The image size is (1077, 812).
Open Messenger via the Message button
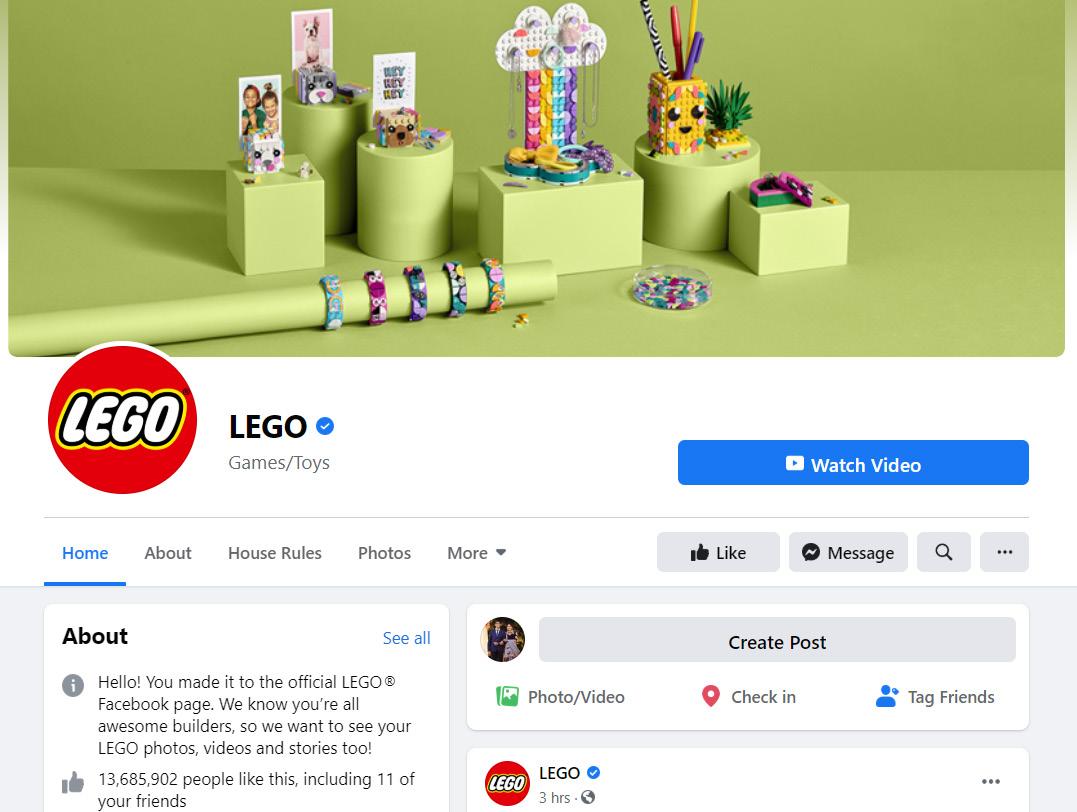(848, 552)
